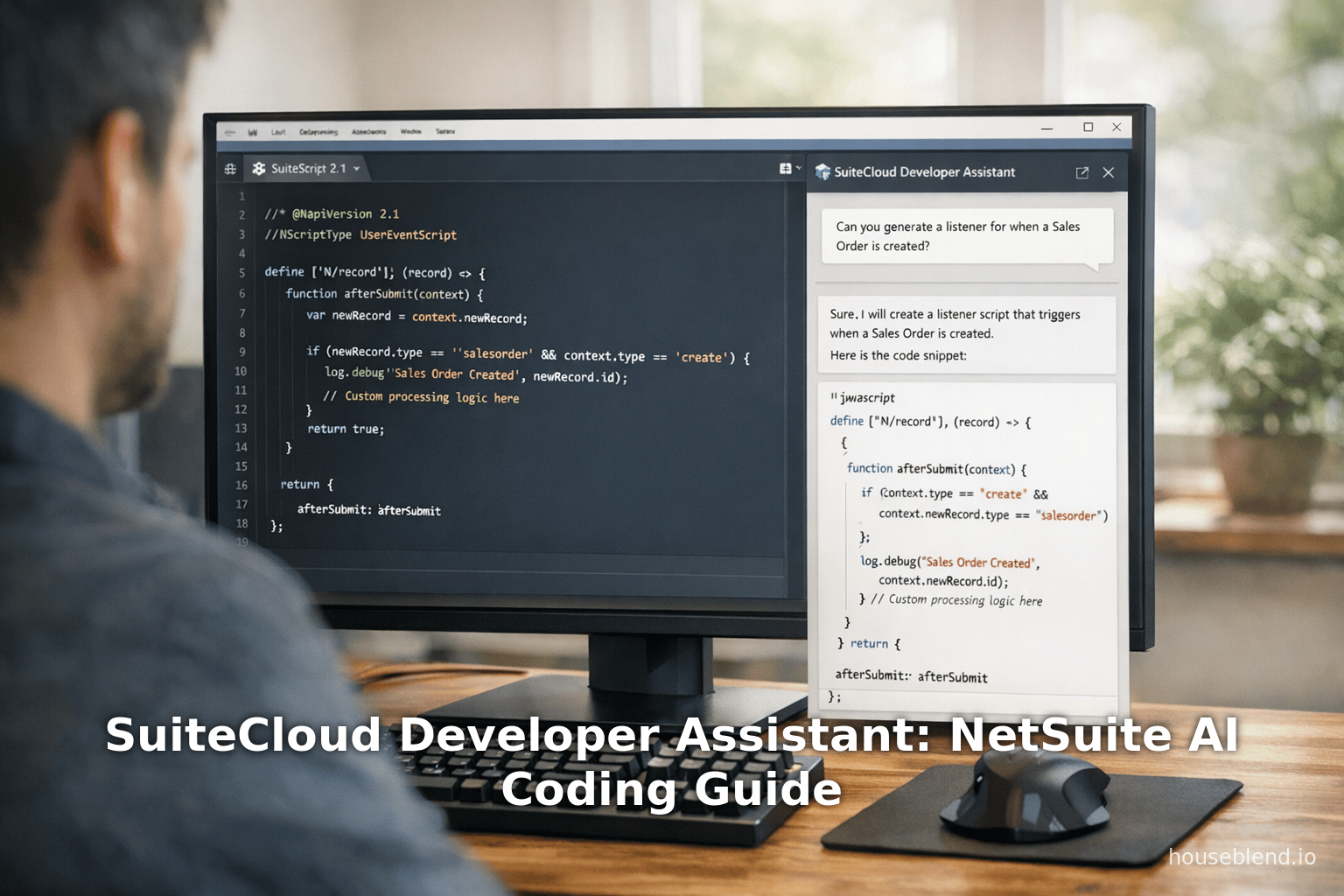The image size is (1344, 896).
Task: Select the generated code snippet in the Assistant
Action: [966, 542]
